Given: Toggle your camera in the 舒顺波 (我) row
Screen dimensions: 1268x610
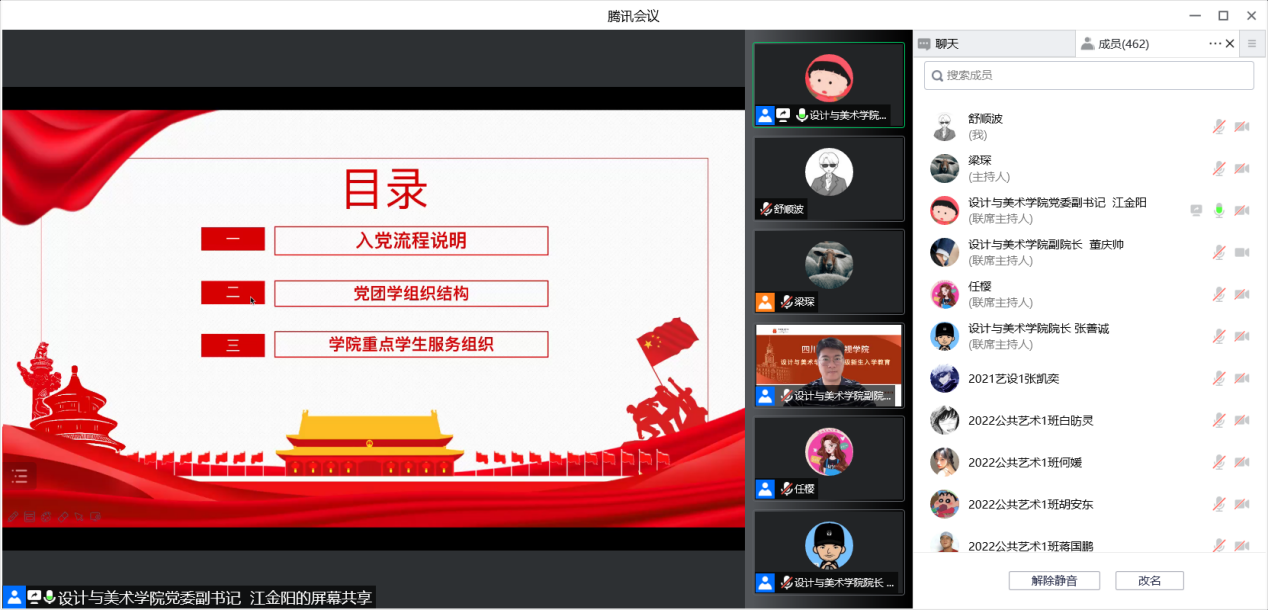Looking at the screenshot, I should point(1241,126).
